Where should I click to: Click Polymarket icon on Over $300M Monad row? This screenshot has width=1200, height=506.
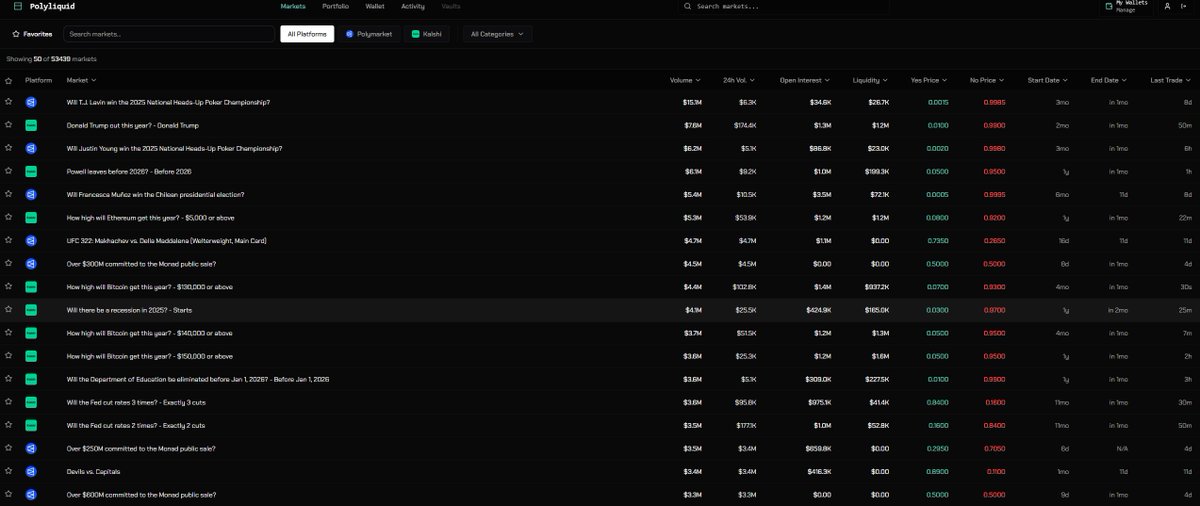31,263
